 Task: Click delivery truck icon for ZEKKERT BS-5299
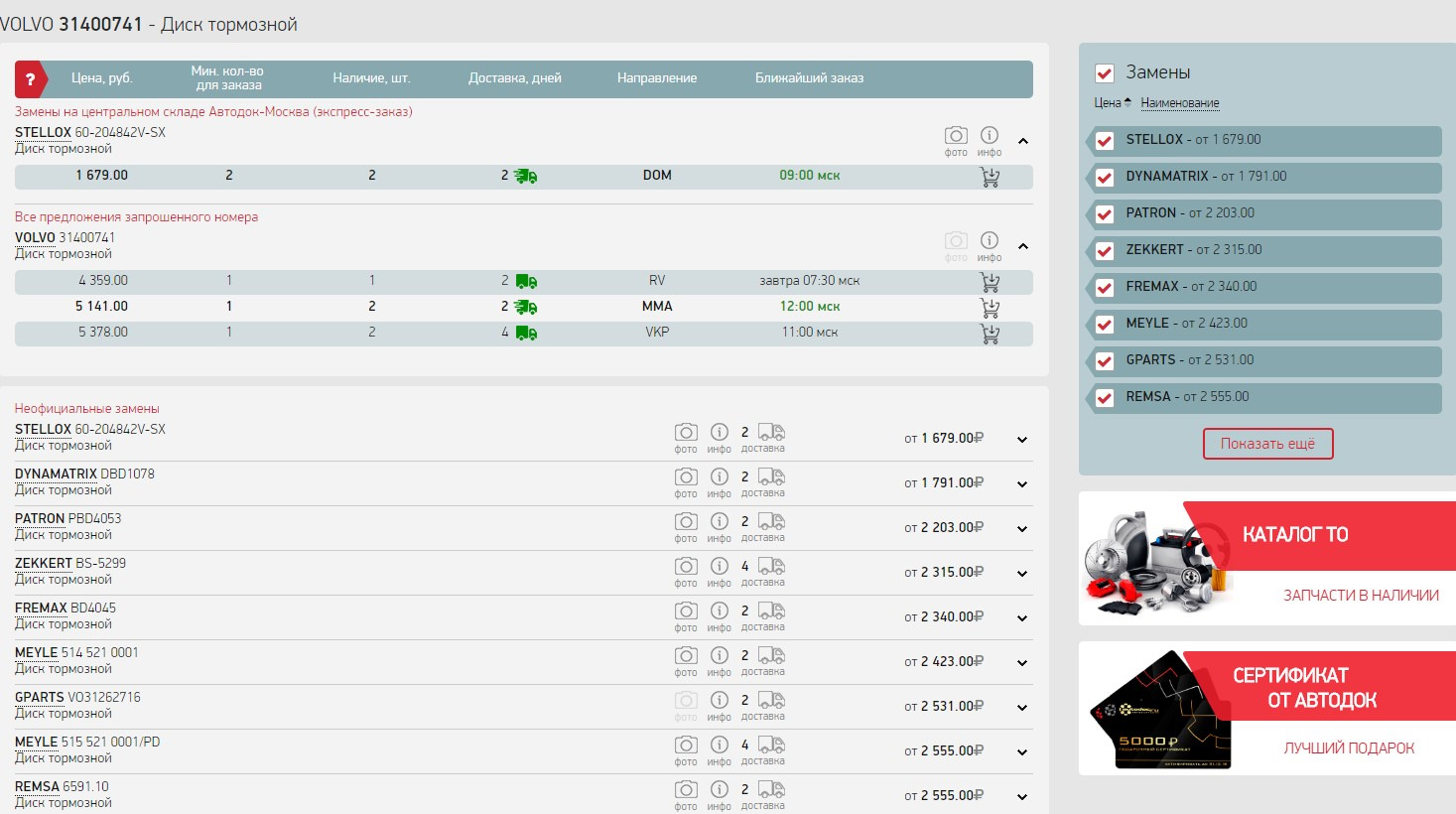point(771,566)
